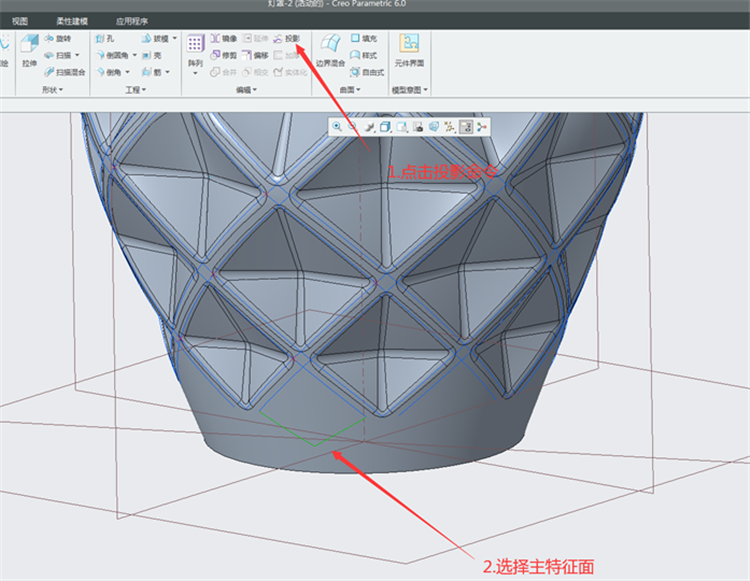Expand the 编辑 (Editing) group dropdown
Screen dimensions: 750x581
pos(246,90)
